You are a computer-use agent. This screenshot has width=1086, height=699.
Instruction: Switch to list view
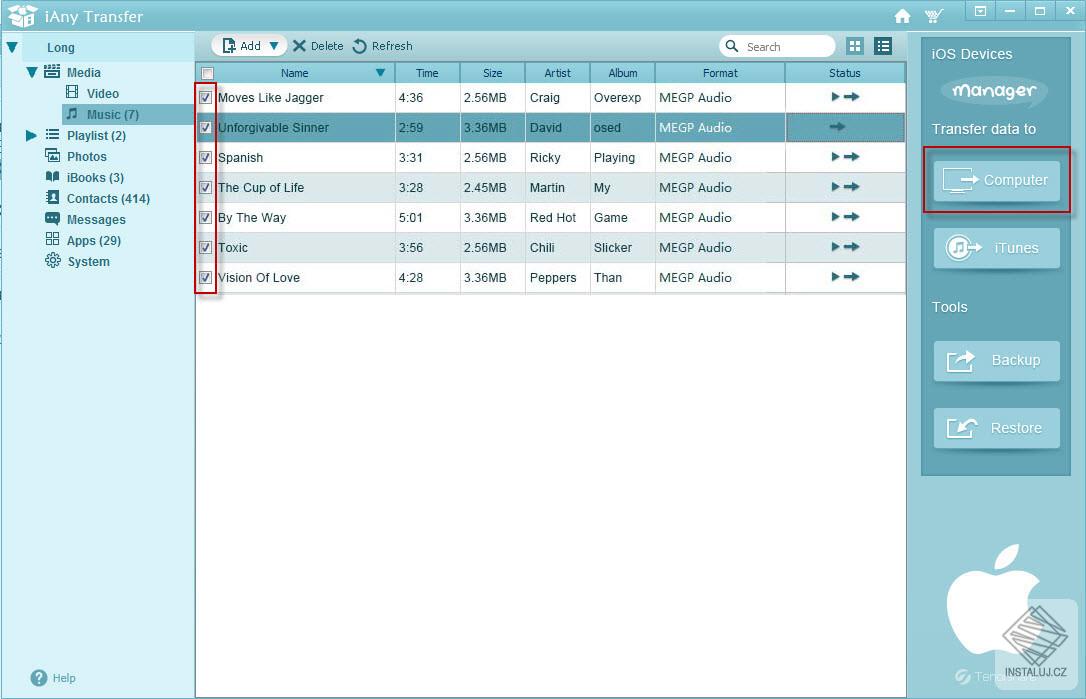click(882, 46)
